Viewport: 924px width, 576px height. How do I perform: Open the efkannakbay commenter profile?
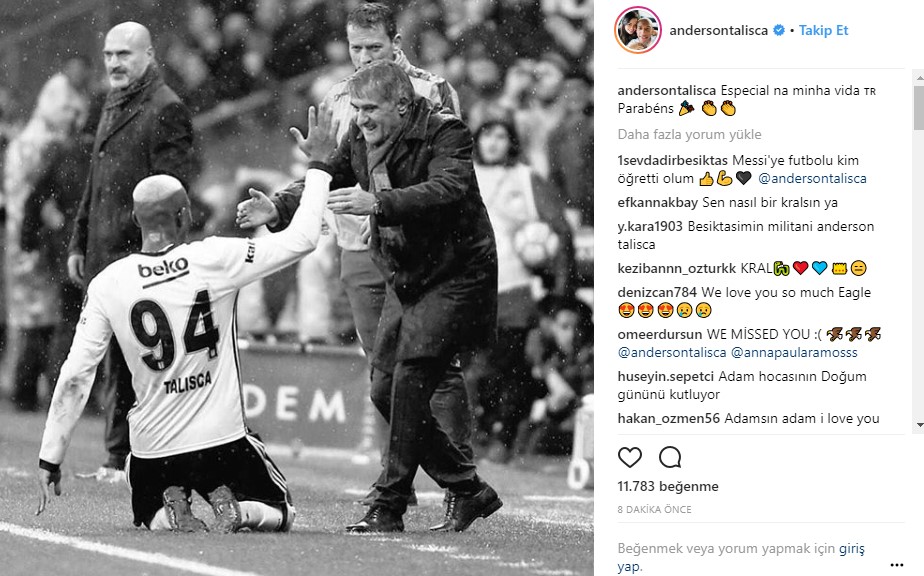point(658,203)
